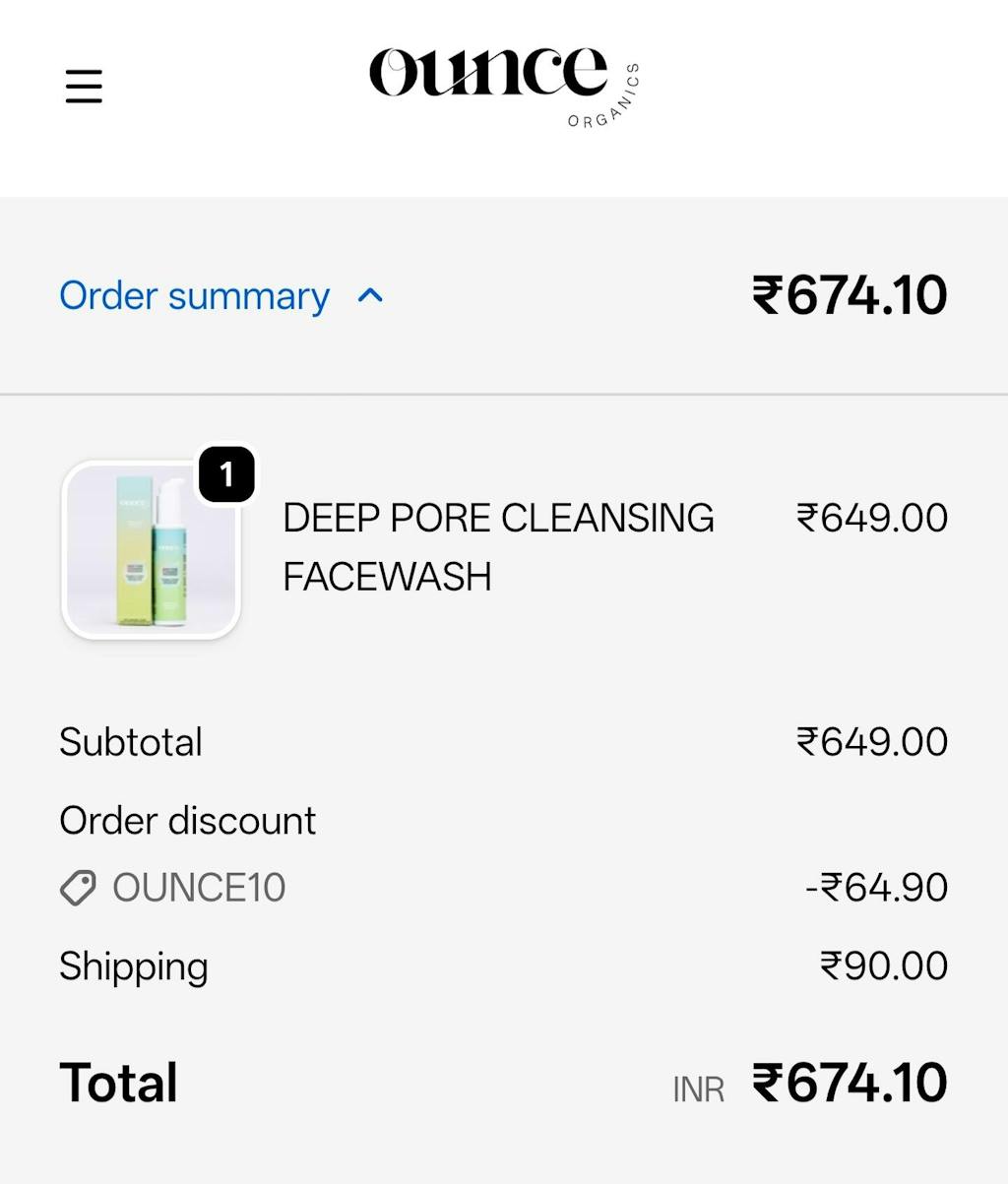Click the subtotal amount ₹649.00
This screenshot has height=1184, width=1008.
[871, 742]
